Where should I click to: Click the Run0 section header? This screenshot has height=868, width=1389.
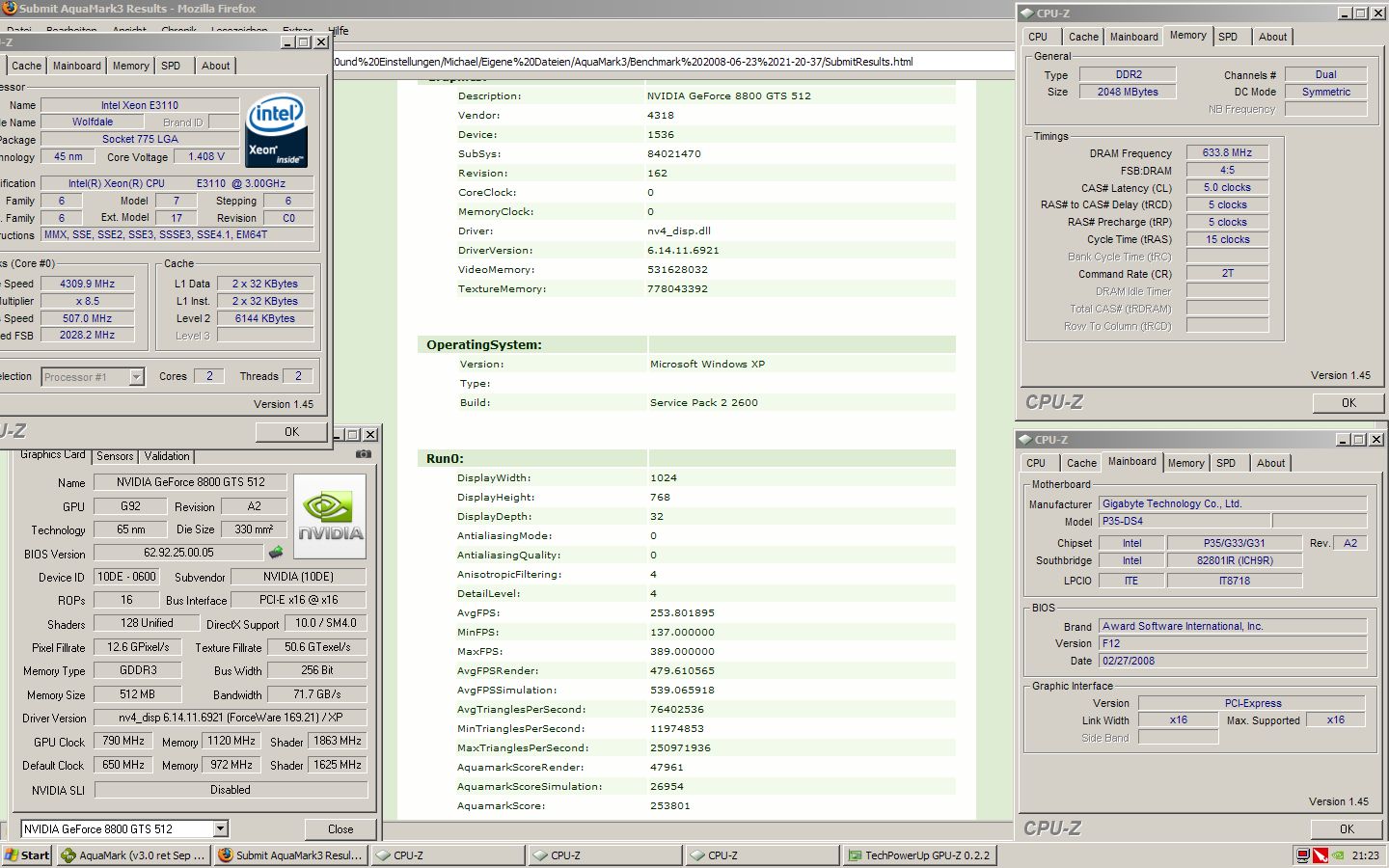point(445,459)
